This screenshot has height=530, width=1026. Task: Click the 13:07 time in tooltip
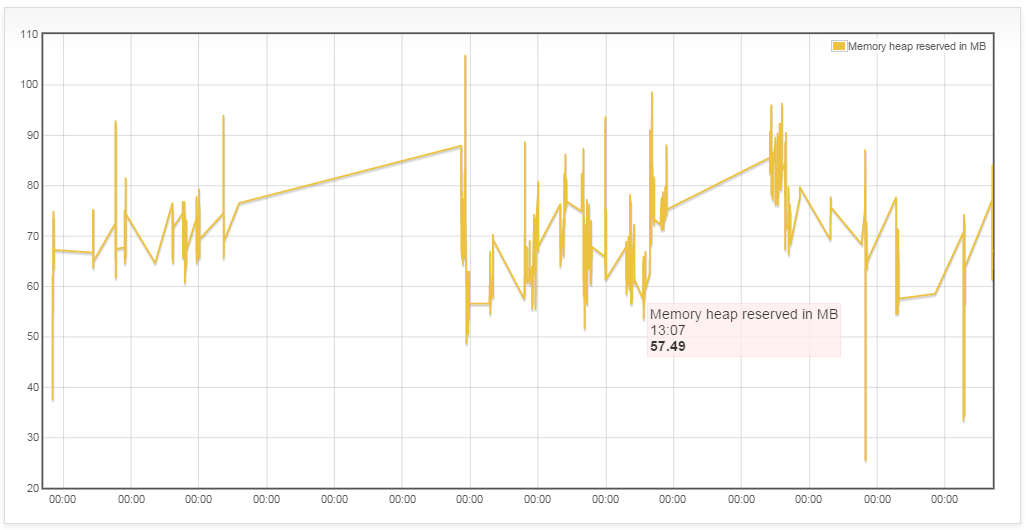[667, 330]
